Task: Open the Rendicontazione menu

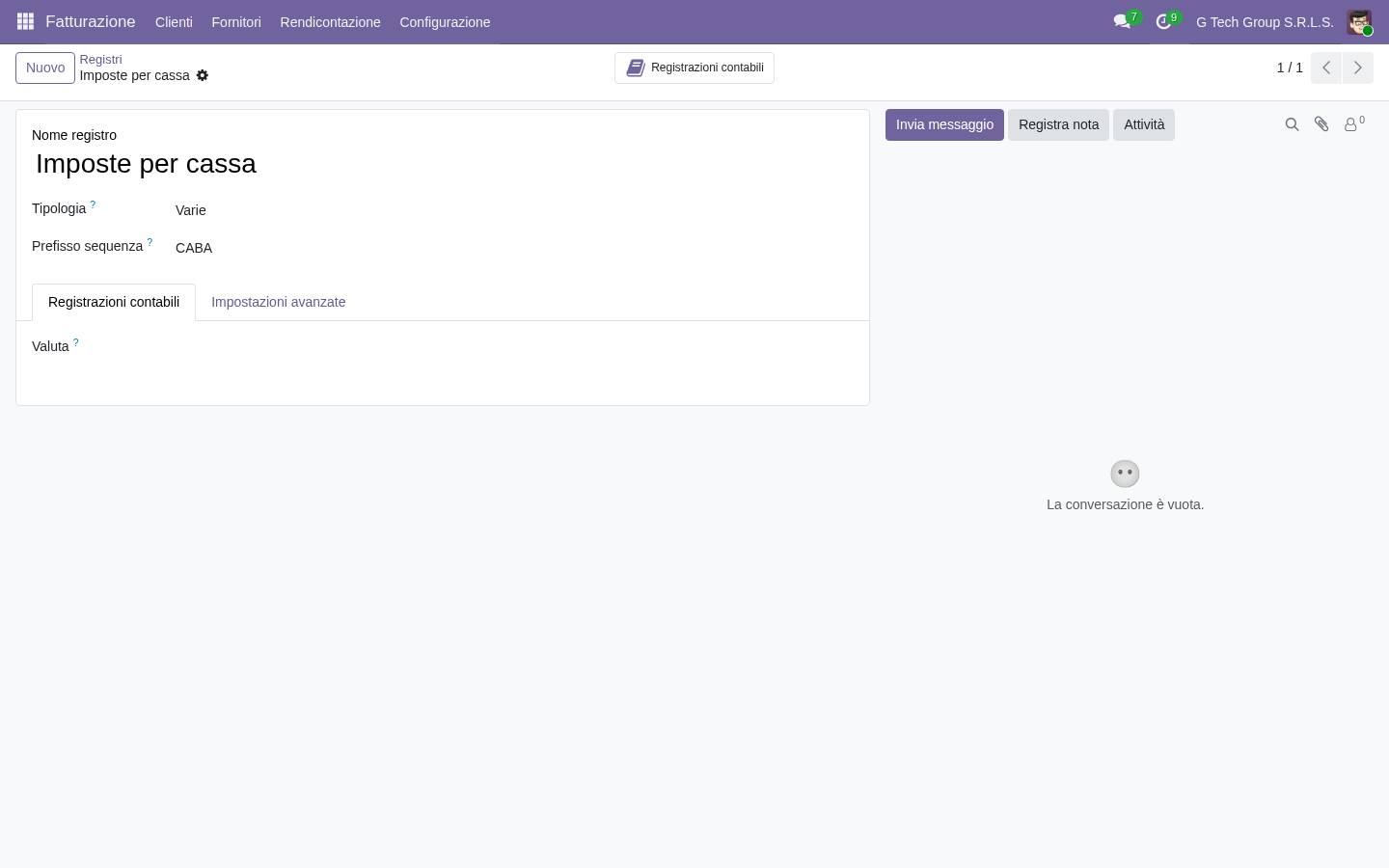Action: pyautogui.click(x=330, y=22)
